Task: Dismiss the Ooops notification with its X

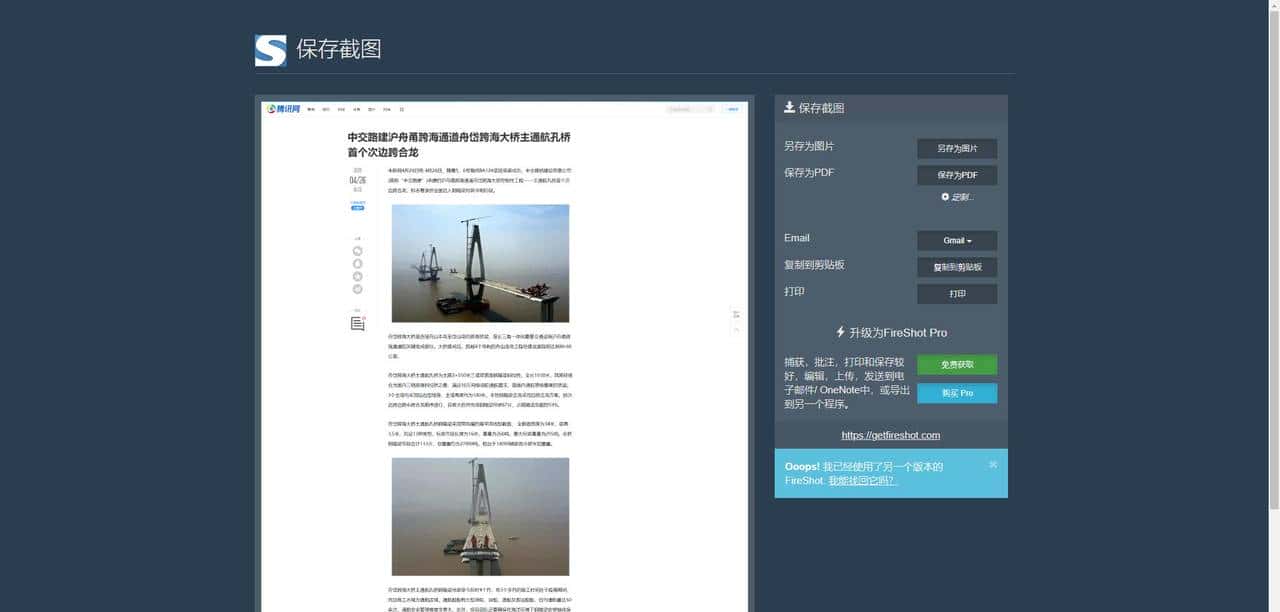Action: tap(992, 464)
